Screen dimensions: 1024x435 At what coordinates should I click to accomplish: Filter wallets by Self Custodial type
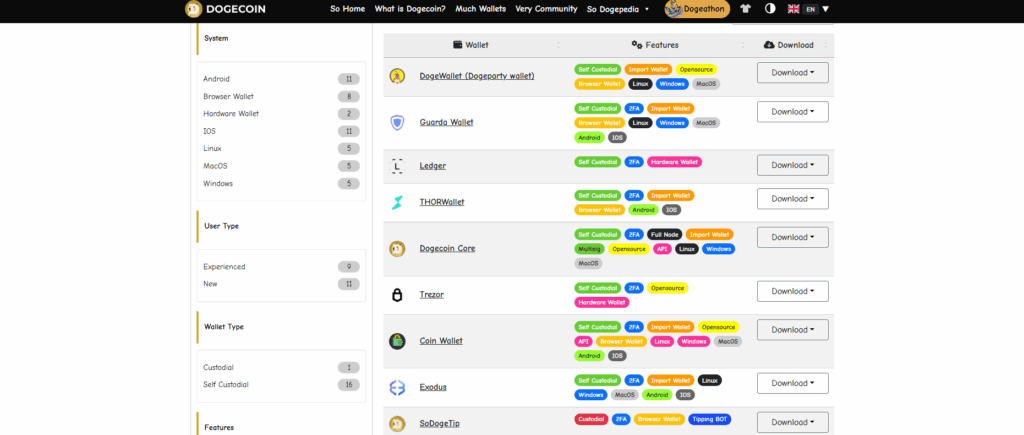click(226, 384)
